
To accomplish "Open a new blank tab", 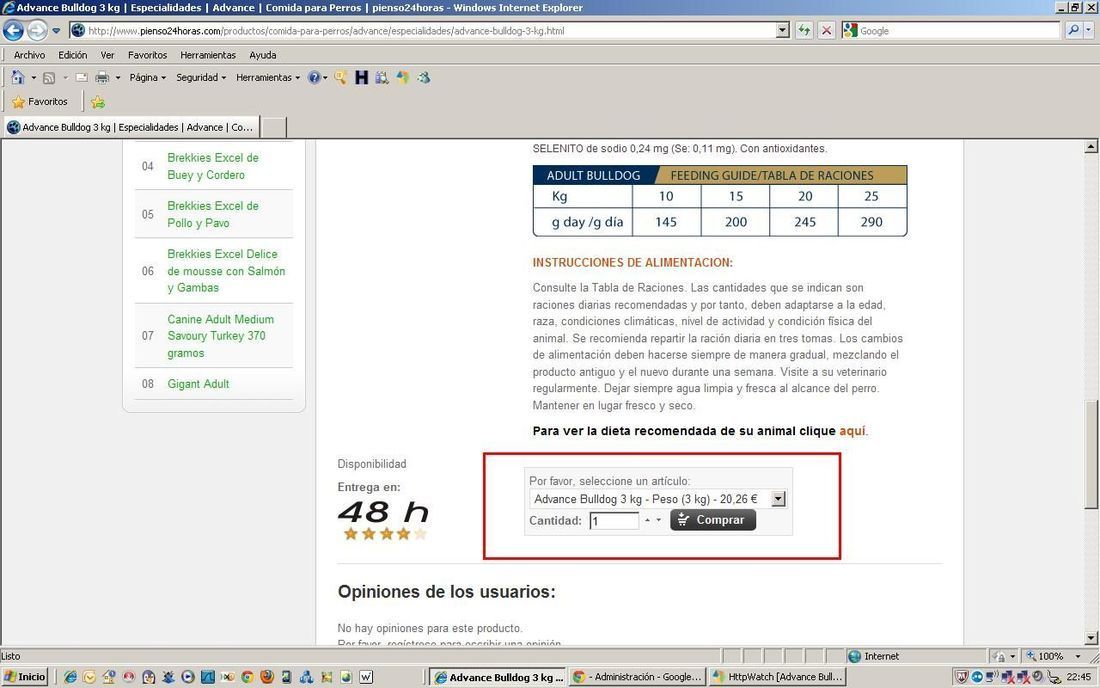I will point(274,128).
